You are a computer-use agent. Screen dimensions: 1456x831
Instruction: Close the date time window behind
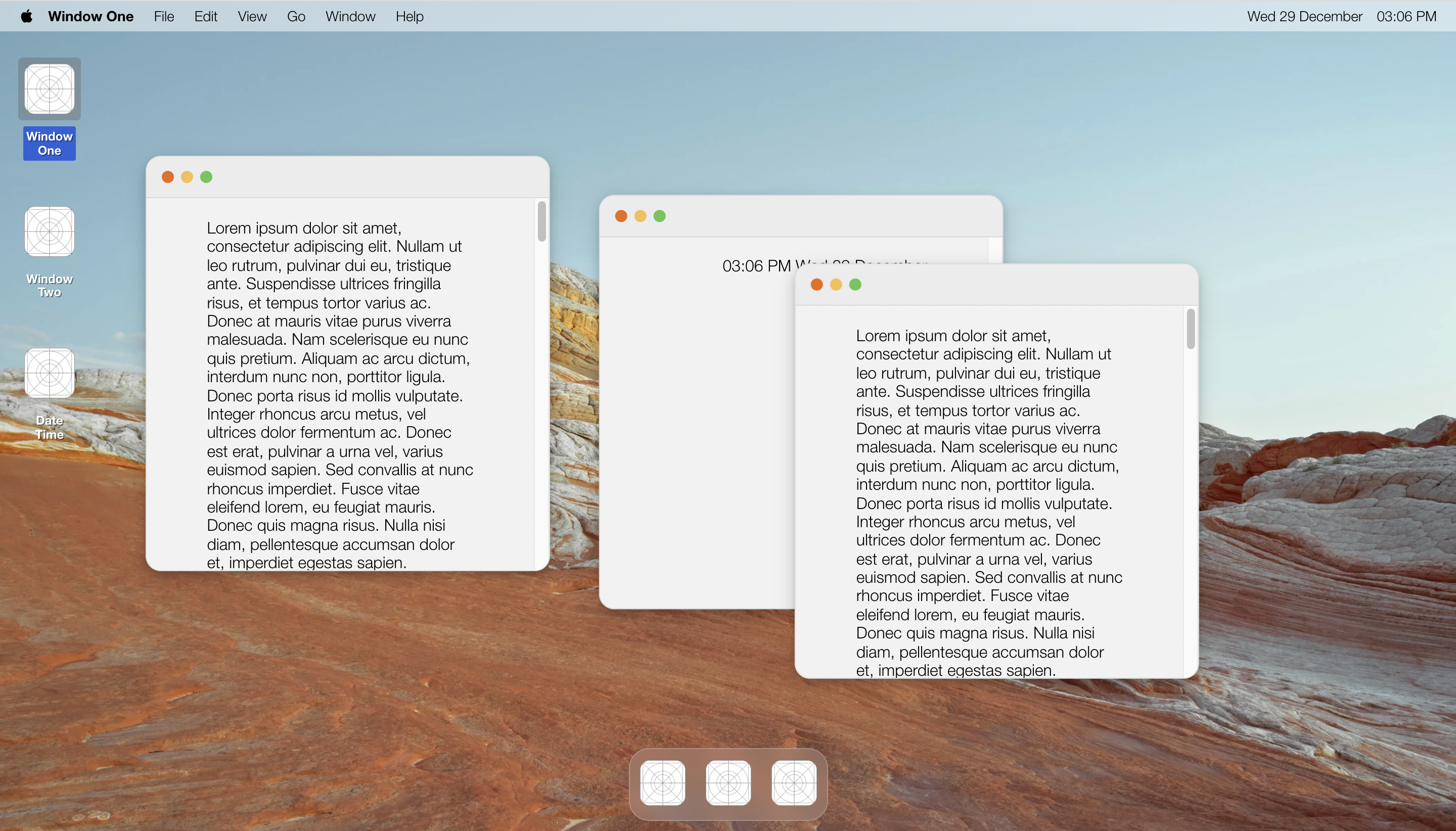point(621,216)
